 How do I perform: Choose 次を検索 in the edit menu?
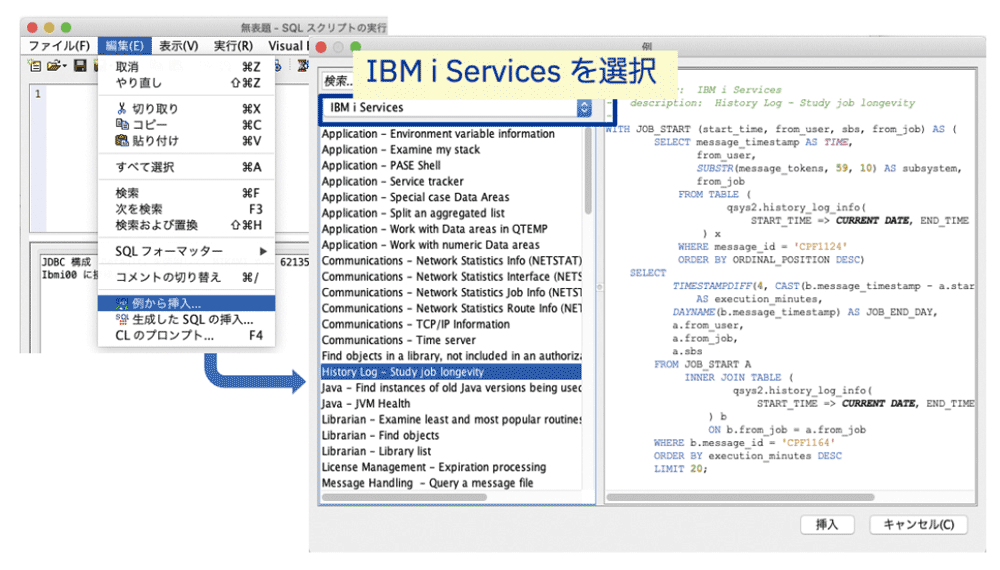coord(187,209)
